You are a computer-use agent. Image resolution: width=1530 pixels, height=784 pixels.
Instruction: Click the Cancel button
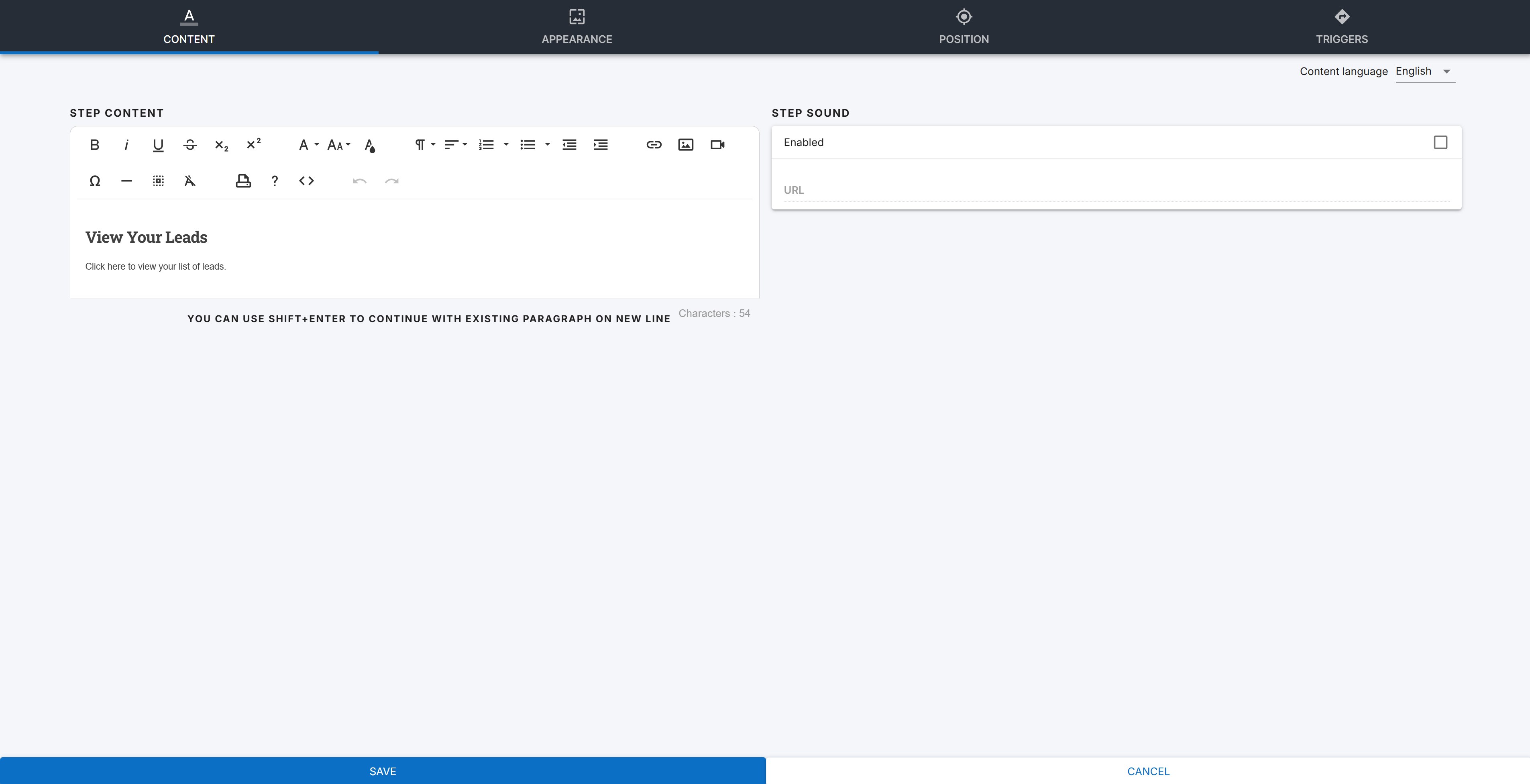[1147, 771]
